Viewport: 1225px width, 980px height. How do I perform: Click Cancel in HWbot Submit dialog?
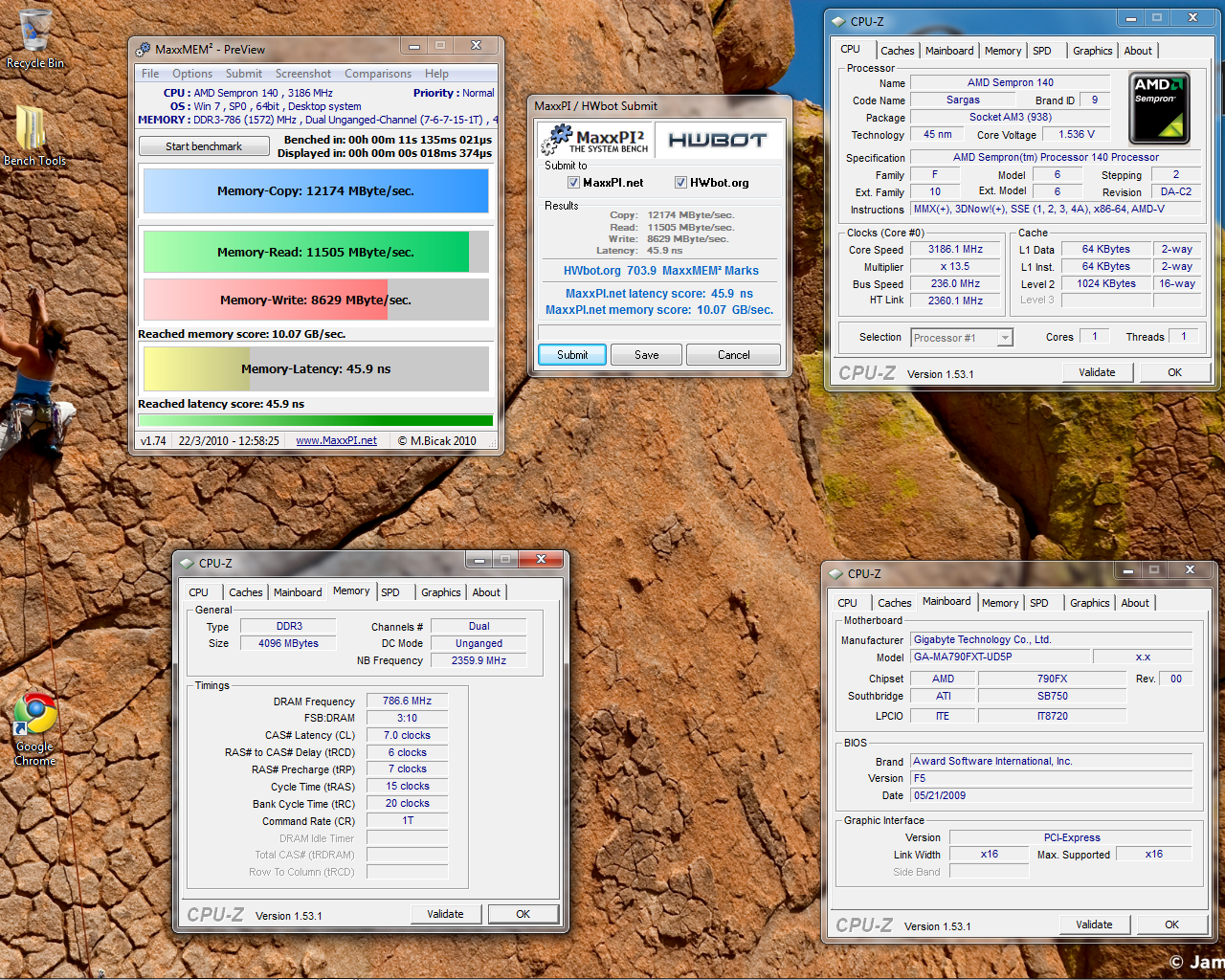(x=734, y=355)
